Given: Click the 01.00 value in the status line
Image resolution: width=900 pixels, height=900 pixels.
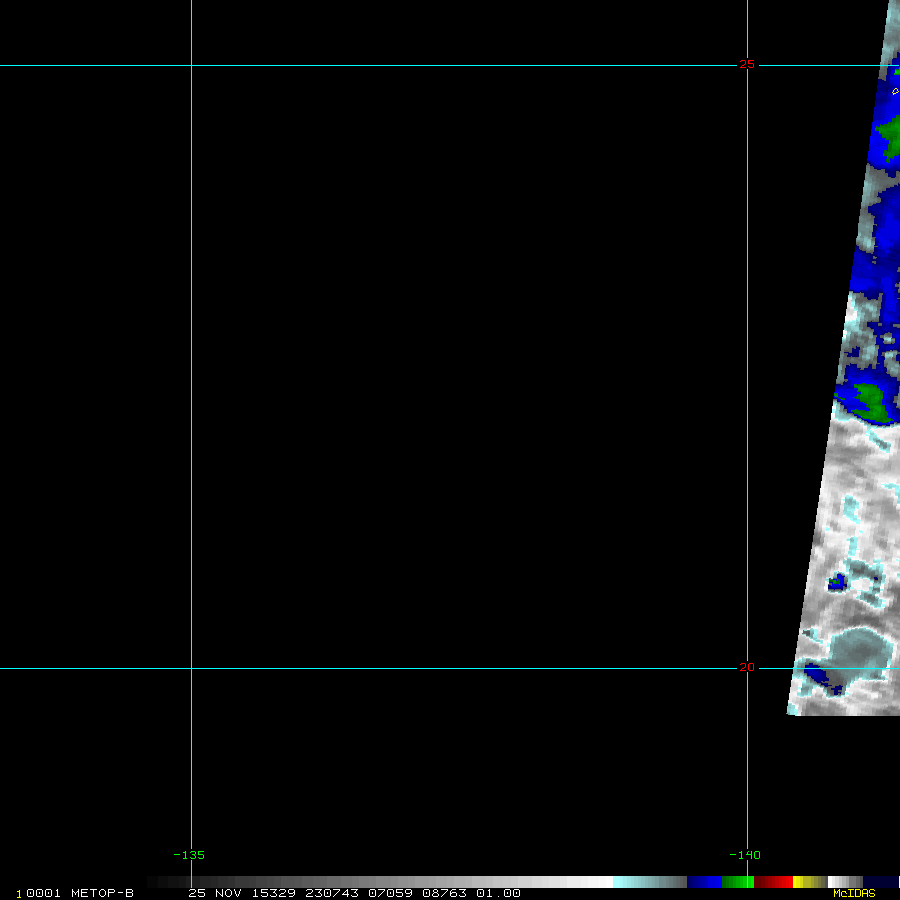Looking at the screenshot, I should (x=498, y=893).
